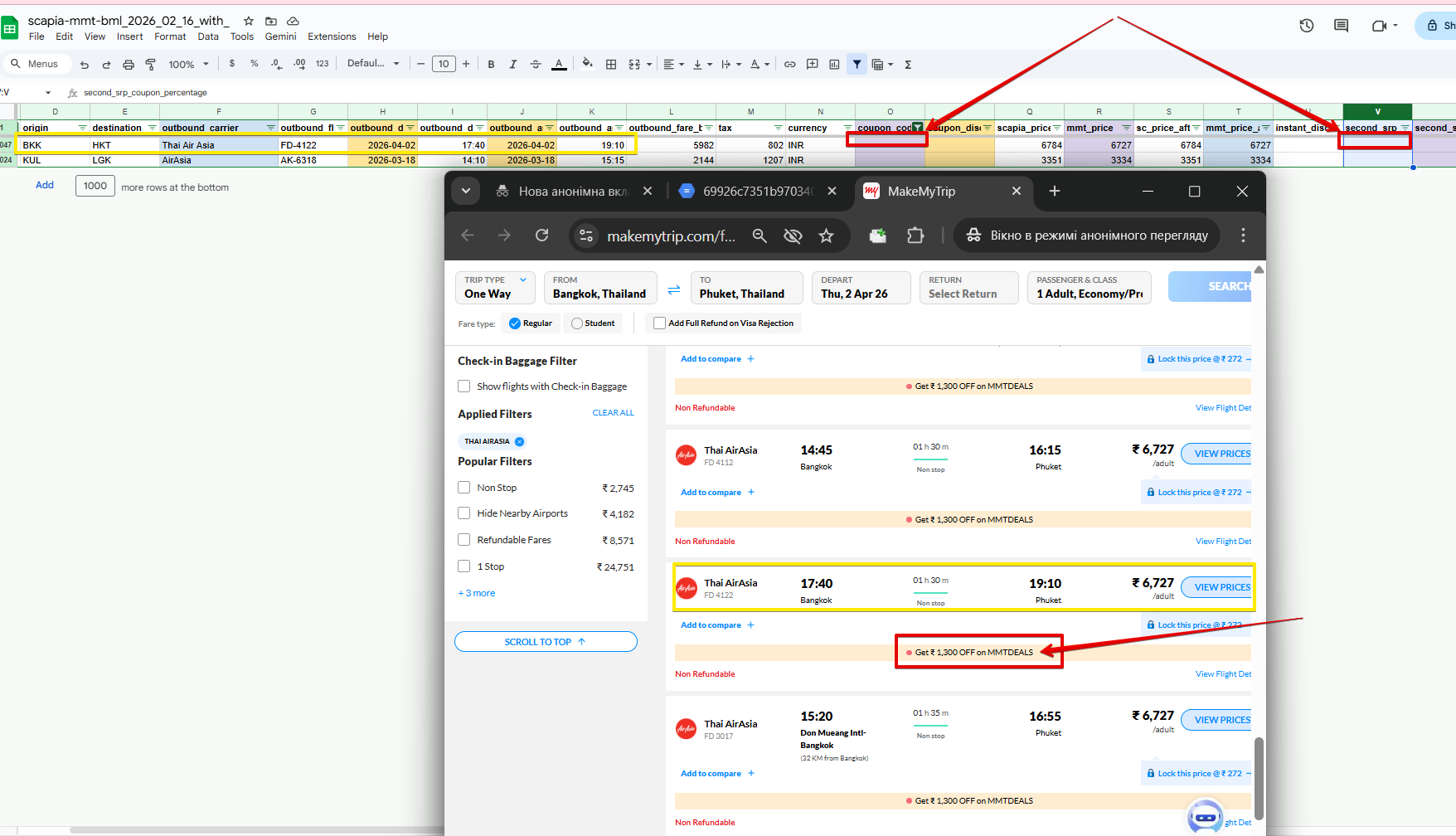Open the Data menu
The height and width of the screenshot is (836, 1456).
[208, 36]
